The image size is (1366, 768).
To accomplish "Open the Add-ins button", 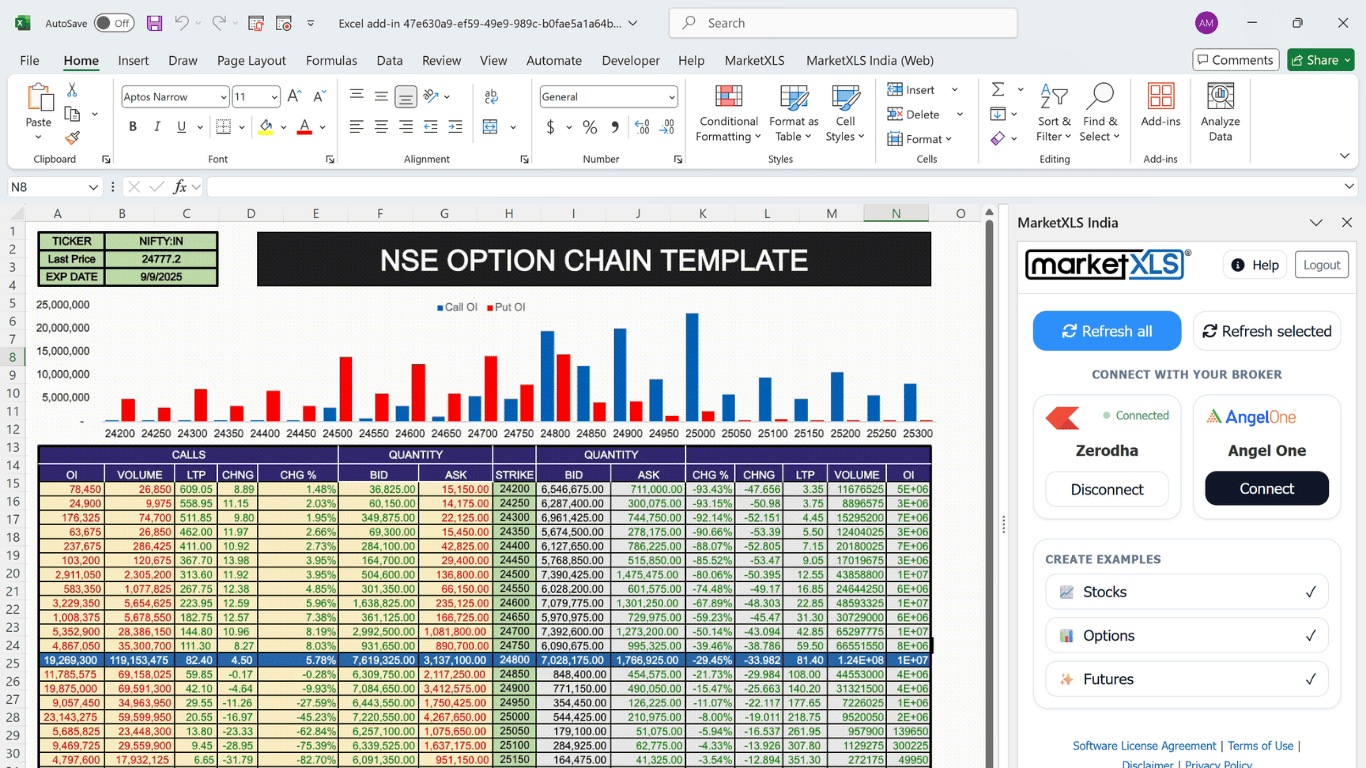I will (x=1161, y=106).
